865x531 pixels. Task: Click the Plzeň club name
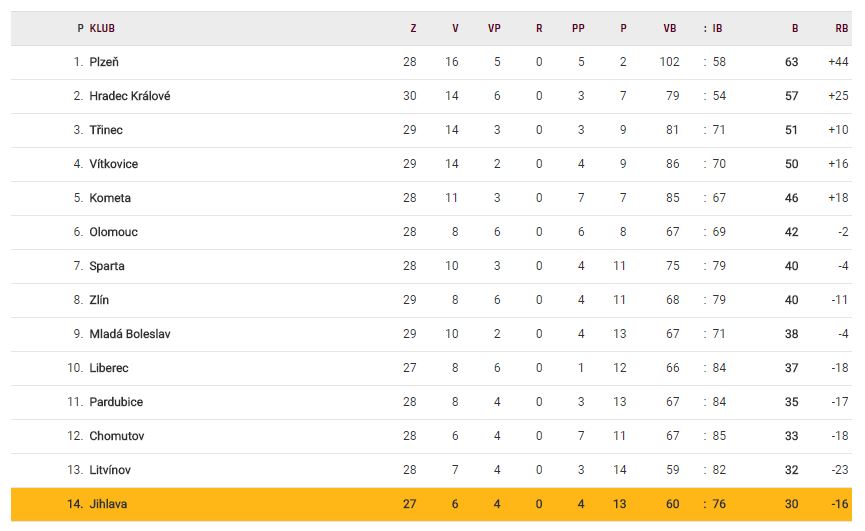coord(104,62)
